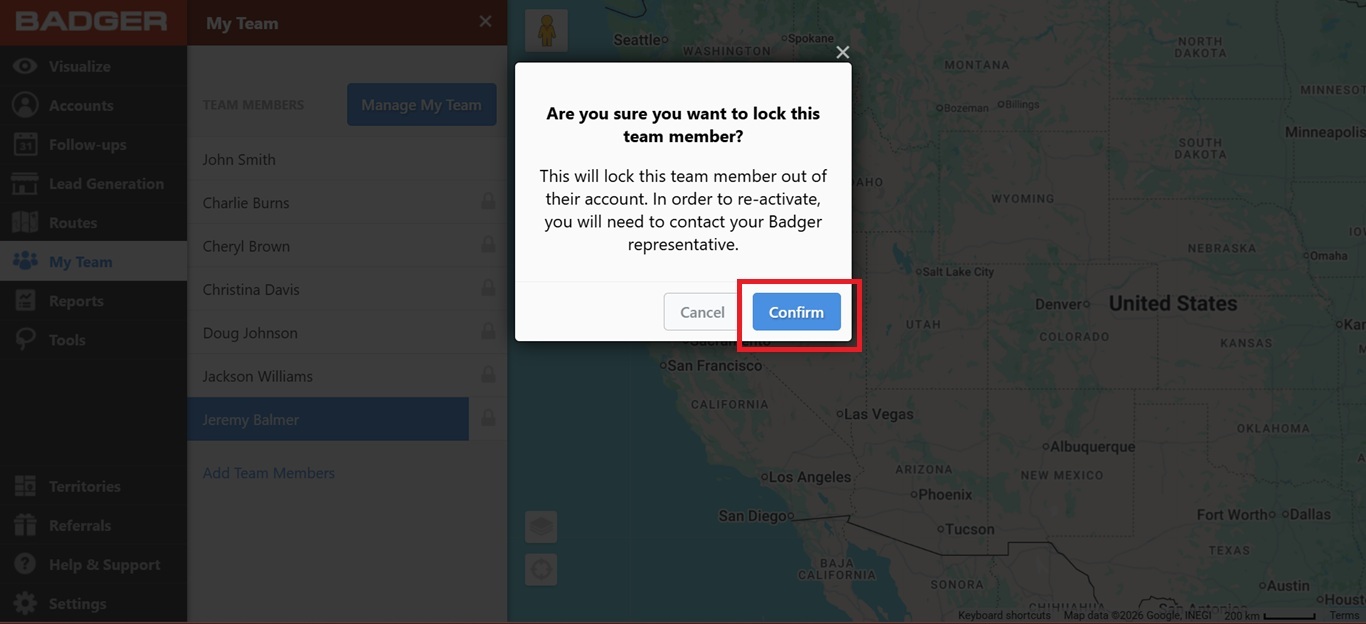Viewport: 1366px width, 624px height.
Task: Toggle the lock for Jeremy Balmer
Action: point(488,418)
